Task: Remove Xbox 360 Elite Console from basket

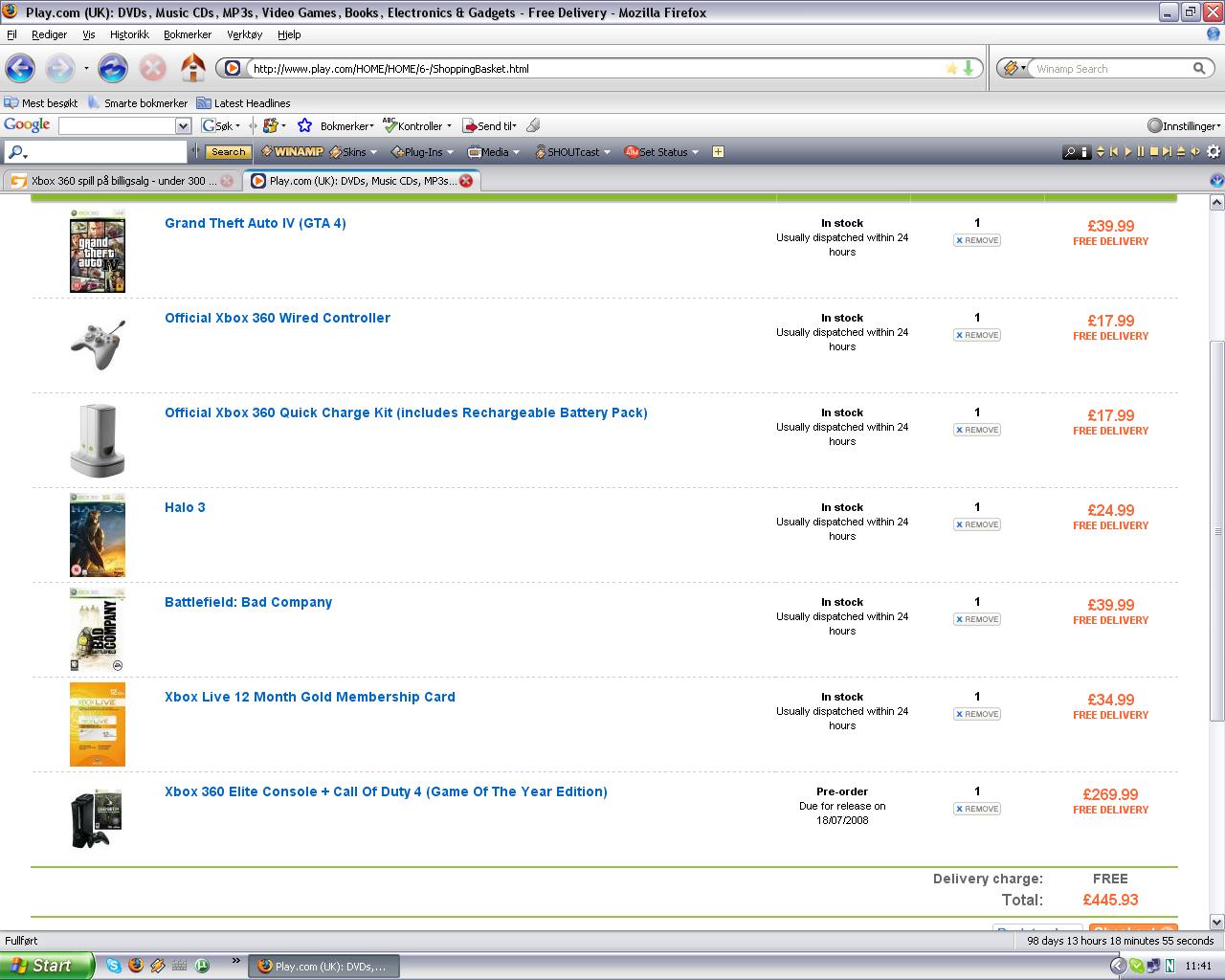Action: pyautogui.click(x=977, y=809)
